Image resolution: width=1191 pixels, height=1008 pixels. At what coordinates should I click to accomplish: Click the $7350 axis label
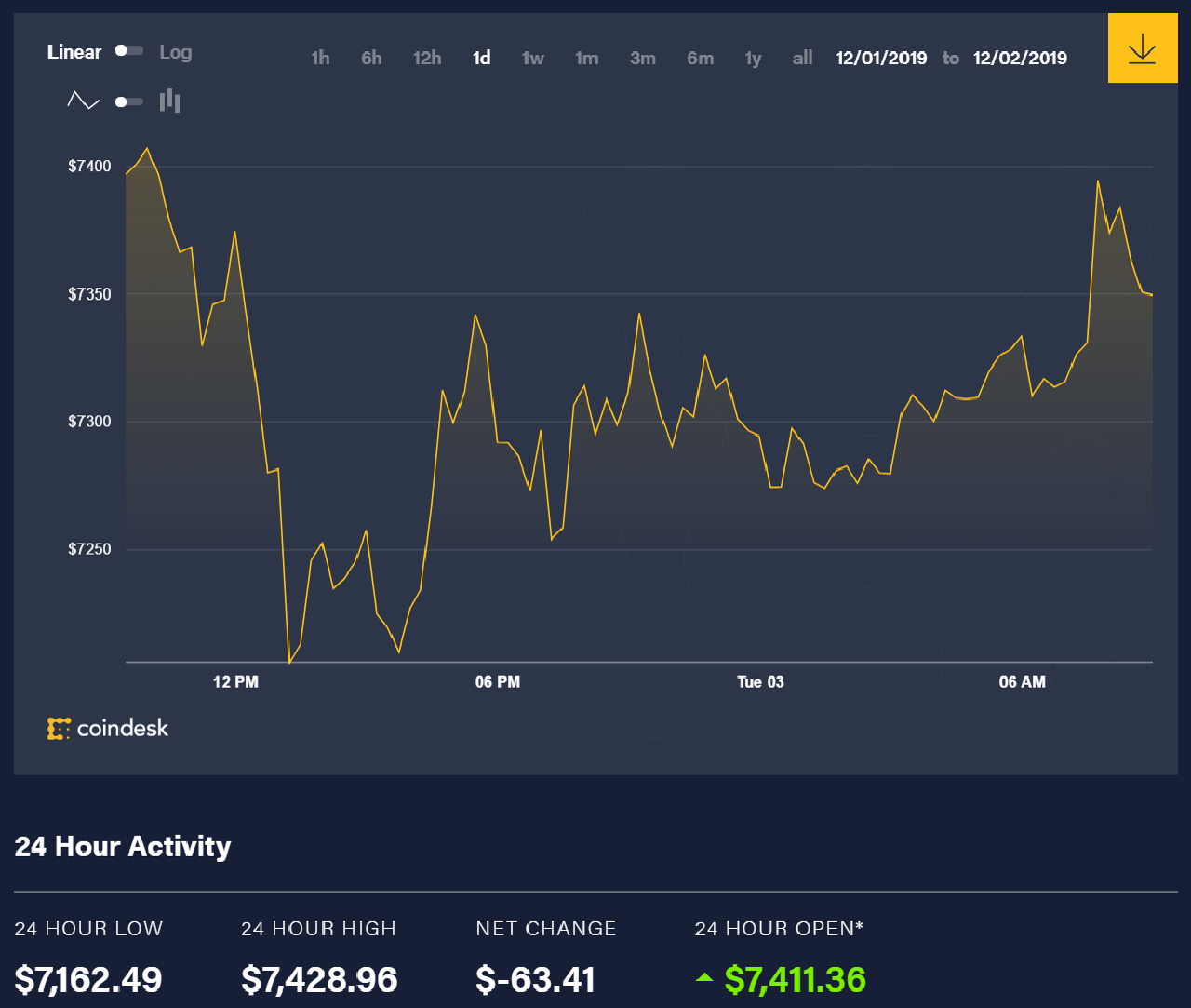coord(89,294)
